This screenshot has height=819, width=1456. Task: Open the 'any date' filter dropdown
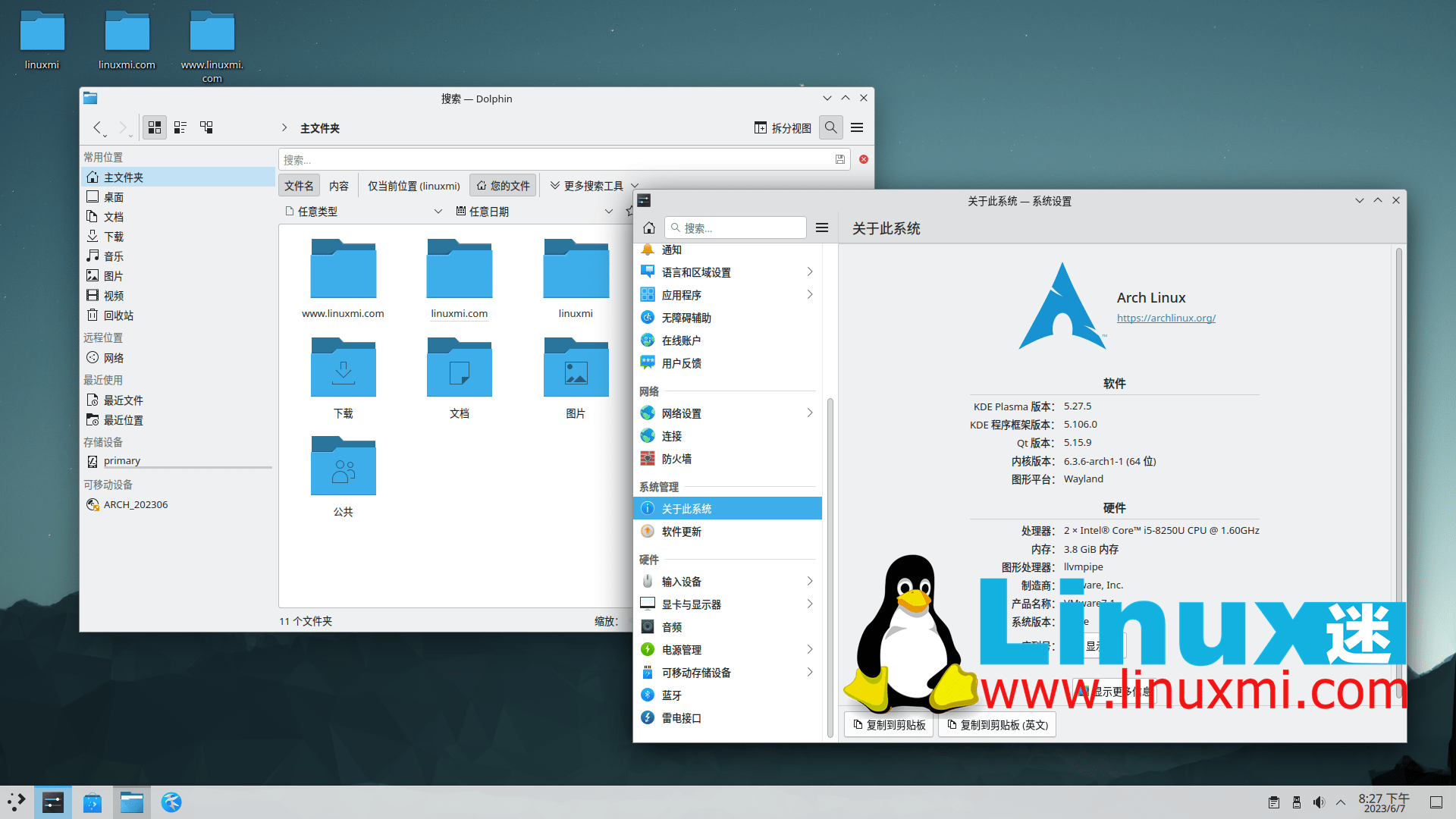pos(534,212)
